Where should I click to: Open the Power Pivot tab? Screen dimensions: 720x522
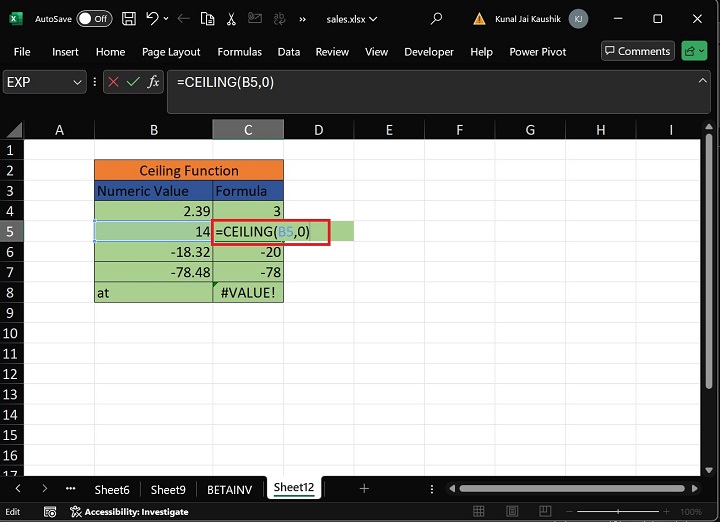pos(538,52)
